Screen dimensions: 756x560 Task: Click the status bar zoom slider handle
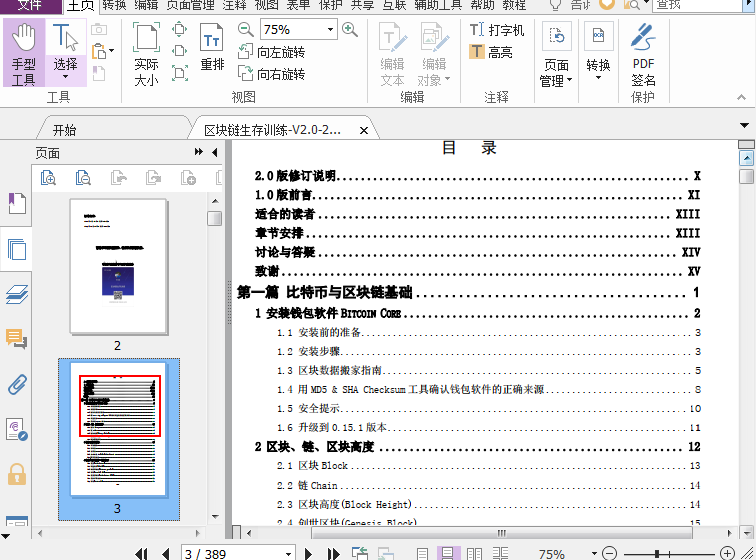657,554
